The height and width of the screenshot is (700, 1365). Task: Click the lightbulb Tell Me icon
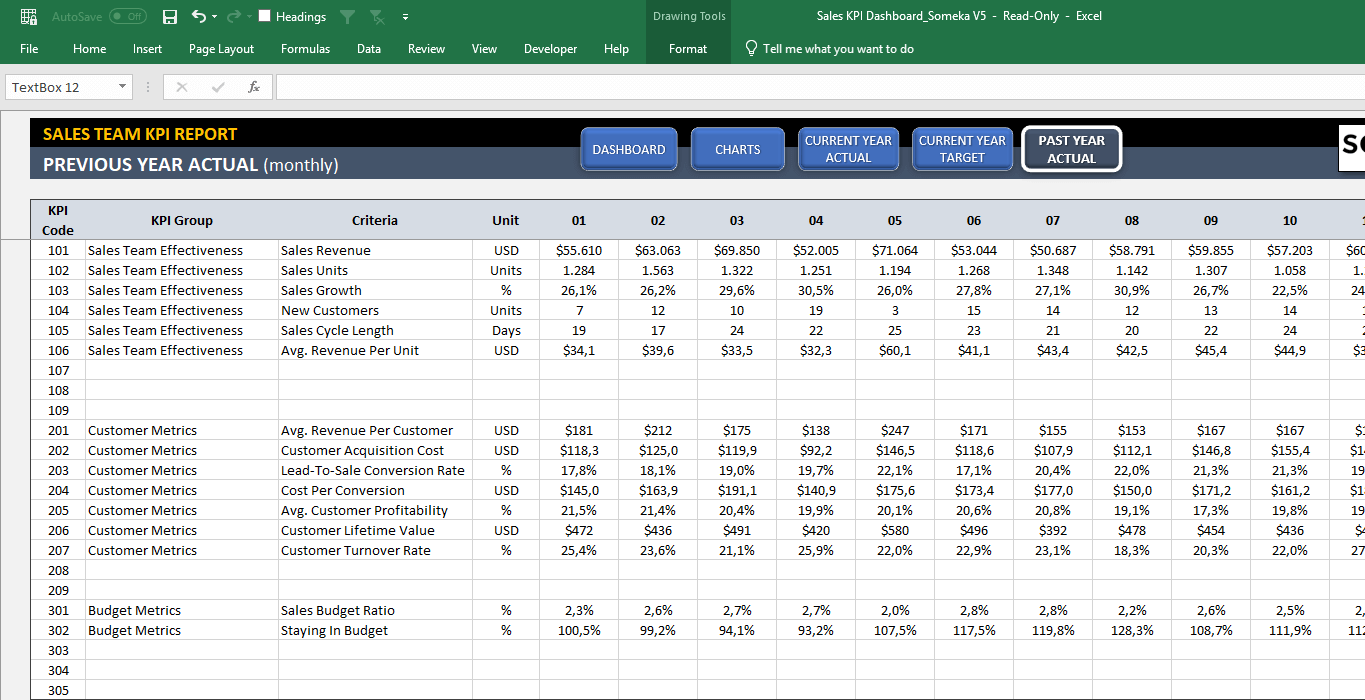point(751,48)
